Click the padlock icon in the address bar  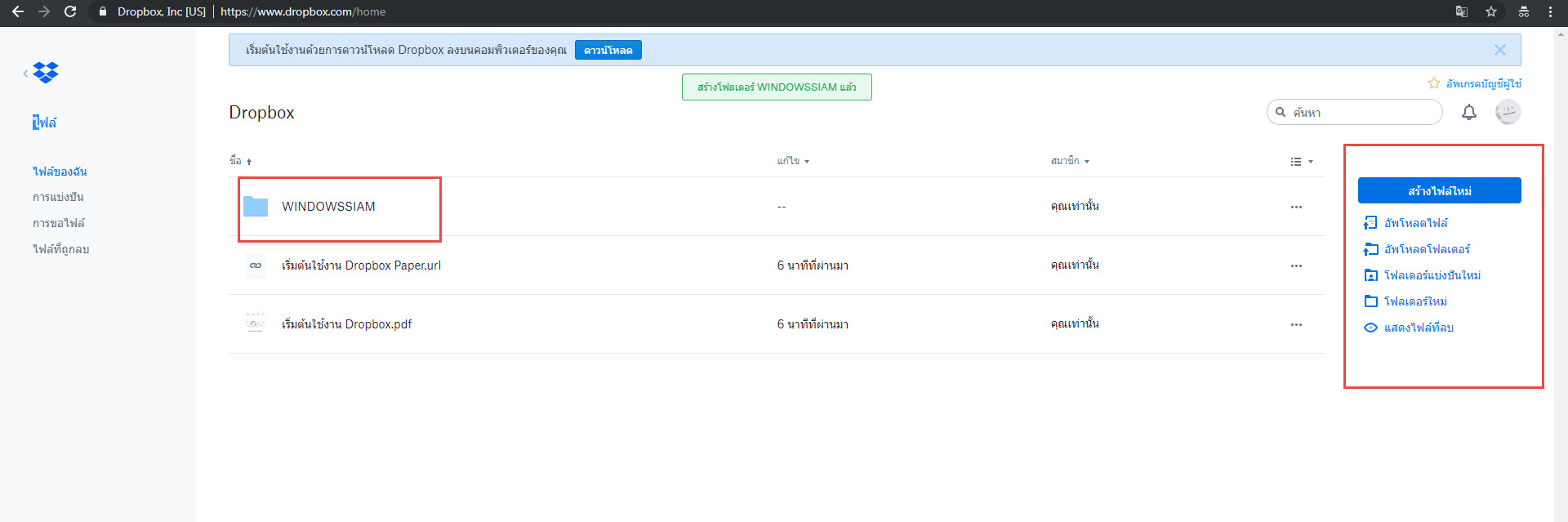(102, 11)
